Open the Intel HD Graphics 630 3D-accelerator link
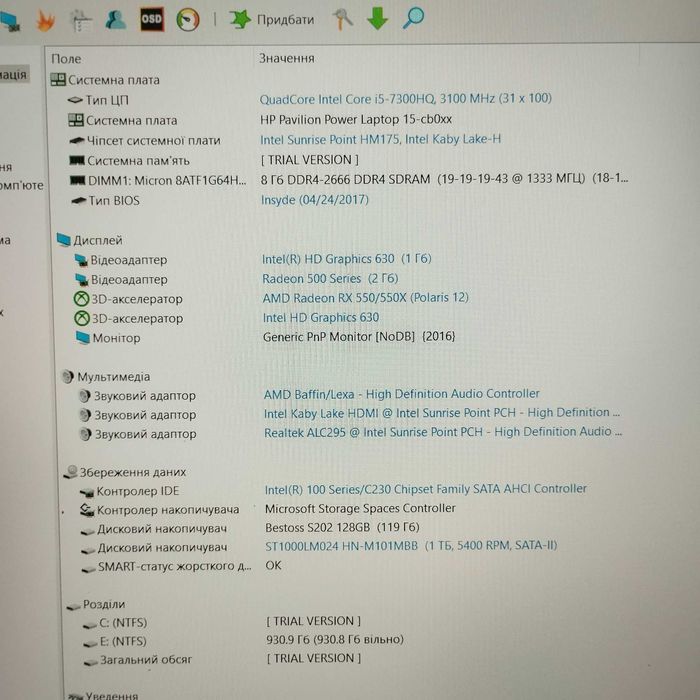 (x=321, y=317)
